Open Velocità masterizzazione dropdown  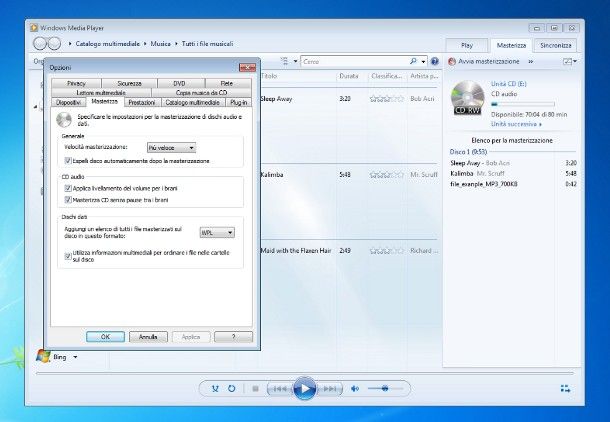(x=171, y=148)
